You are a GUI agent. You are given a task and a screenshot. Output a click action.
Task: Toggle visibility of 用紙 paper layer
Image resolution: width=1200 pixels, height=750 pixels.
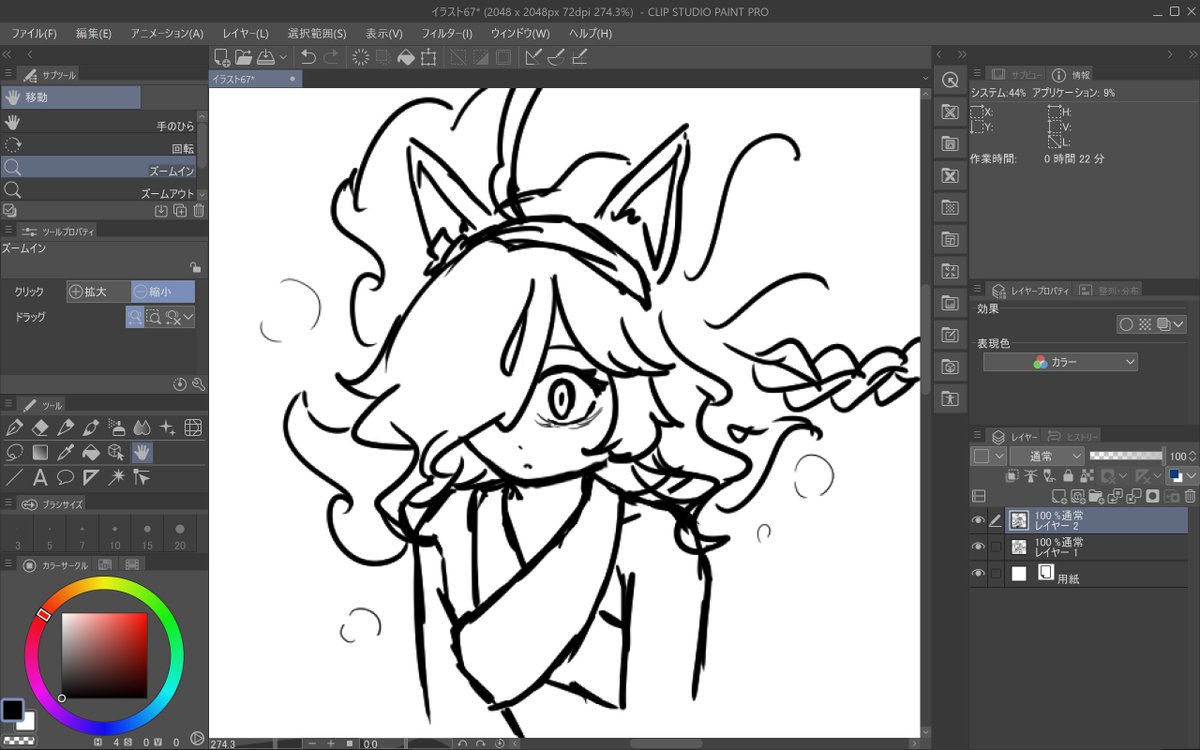[978, 573]
